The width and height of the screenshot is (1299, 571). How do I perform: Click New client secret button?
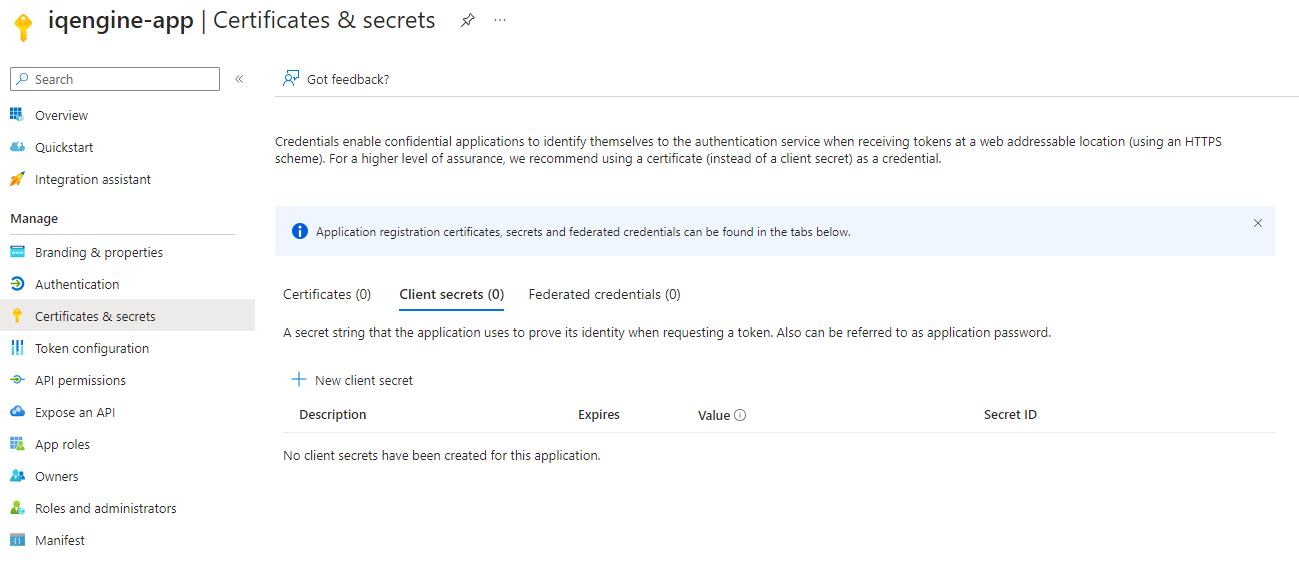pos(352,380)
